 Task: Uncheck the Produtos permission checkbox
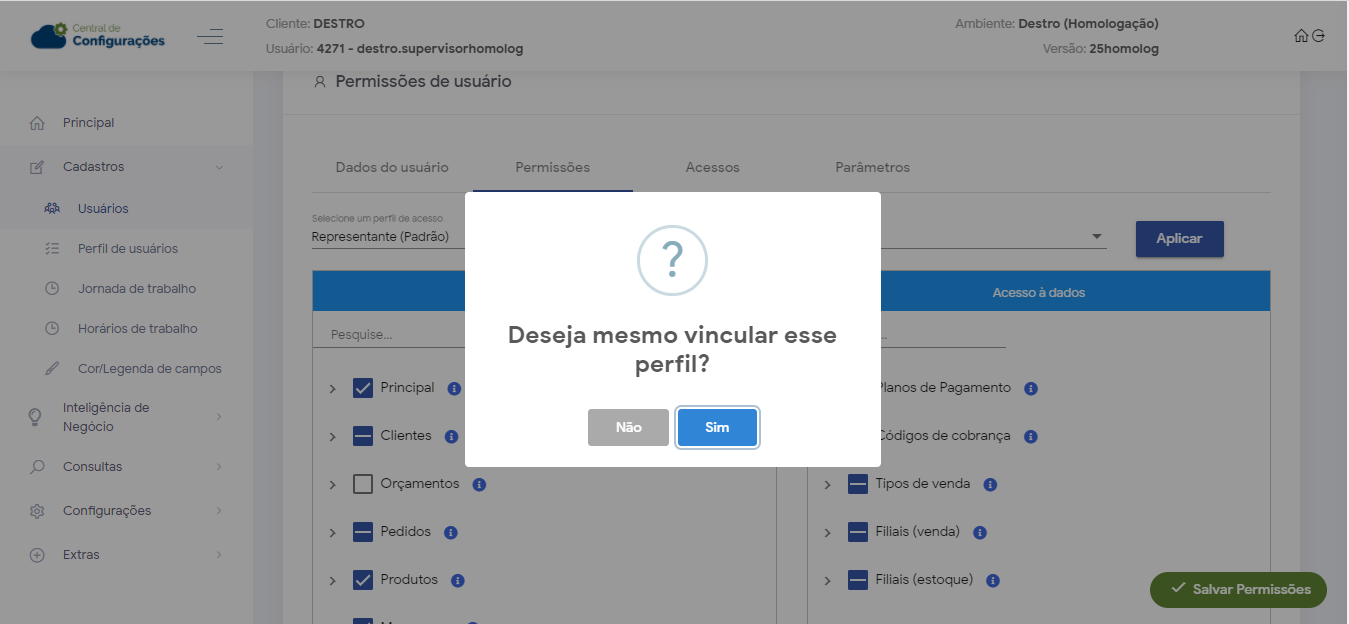pyautogui.click(x=363, y=580)
